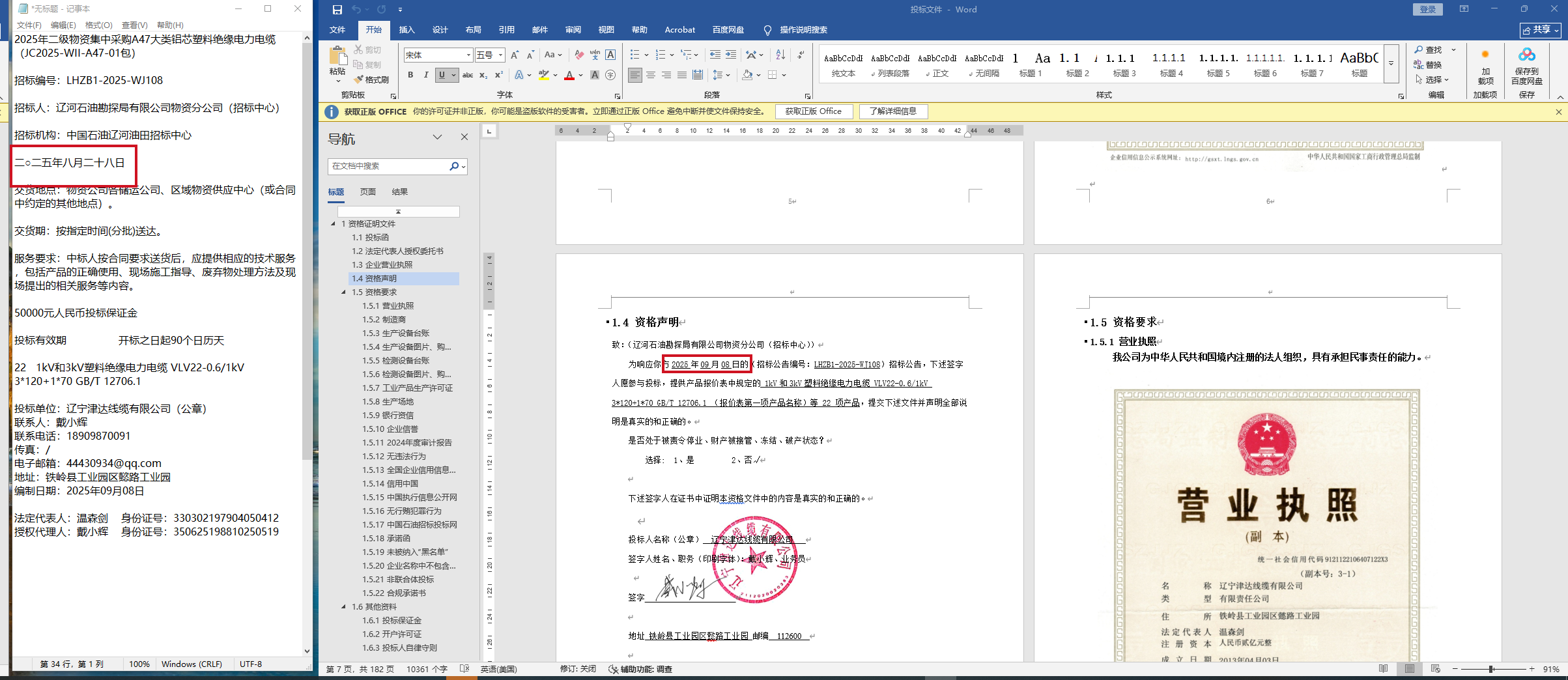Expand the numbering list dropdown arrow
The width and height of the screenshot is (1568, 680).
(x=672, y=55)
